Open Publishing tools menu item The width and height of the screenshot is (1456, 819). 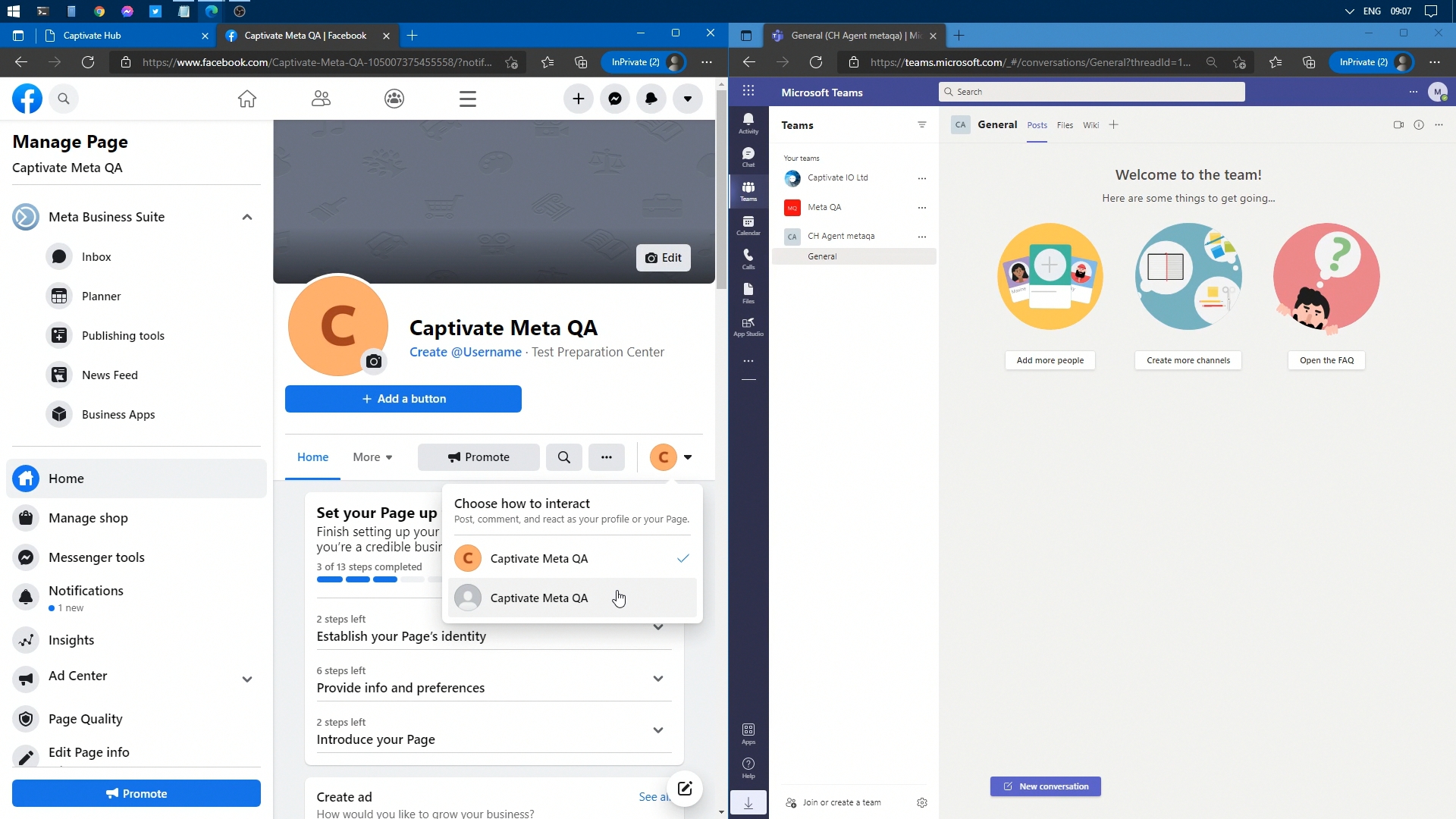[x=123, y=336]
